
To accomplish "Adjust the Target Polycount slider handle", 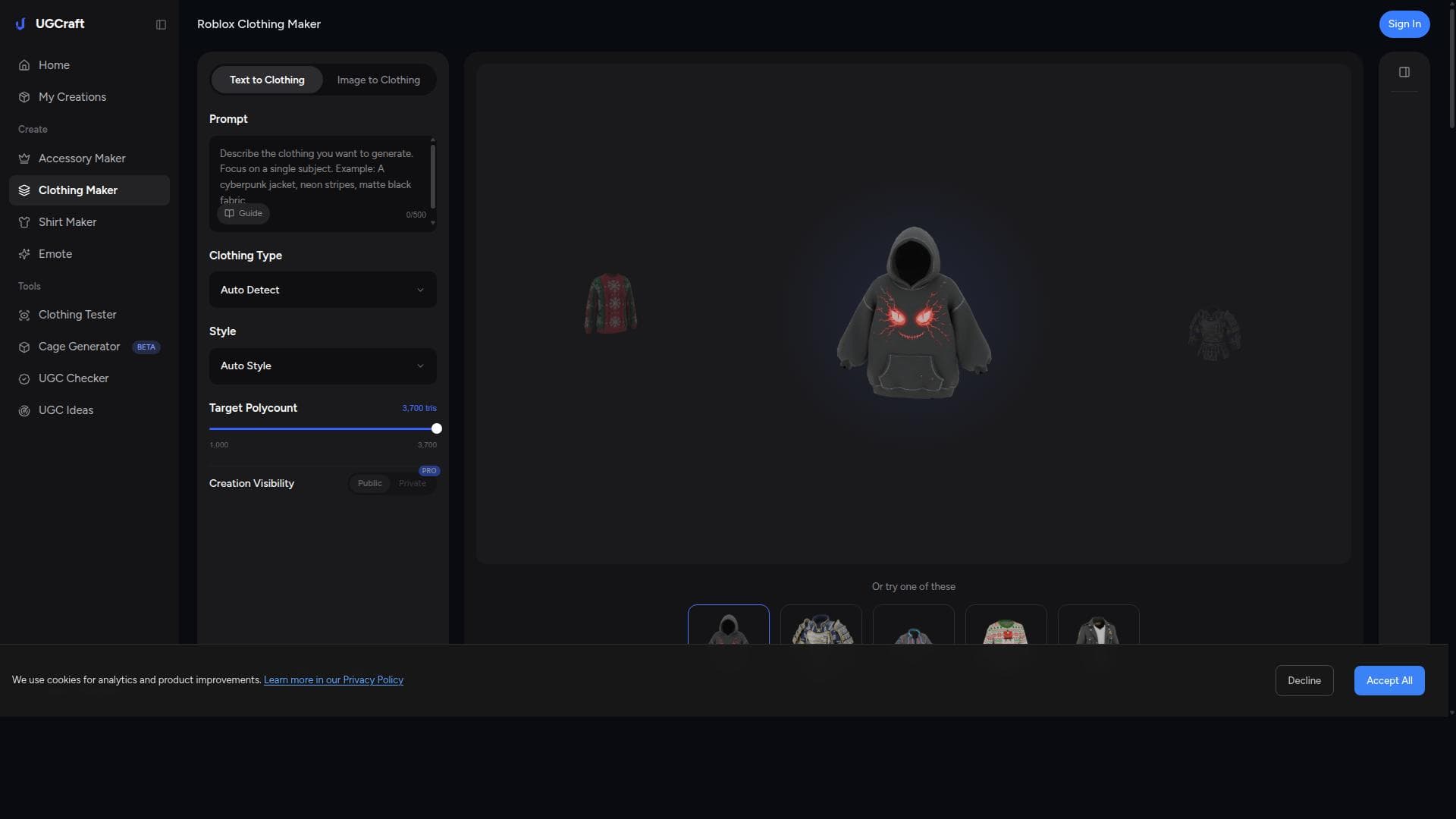I will point(437,428).
